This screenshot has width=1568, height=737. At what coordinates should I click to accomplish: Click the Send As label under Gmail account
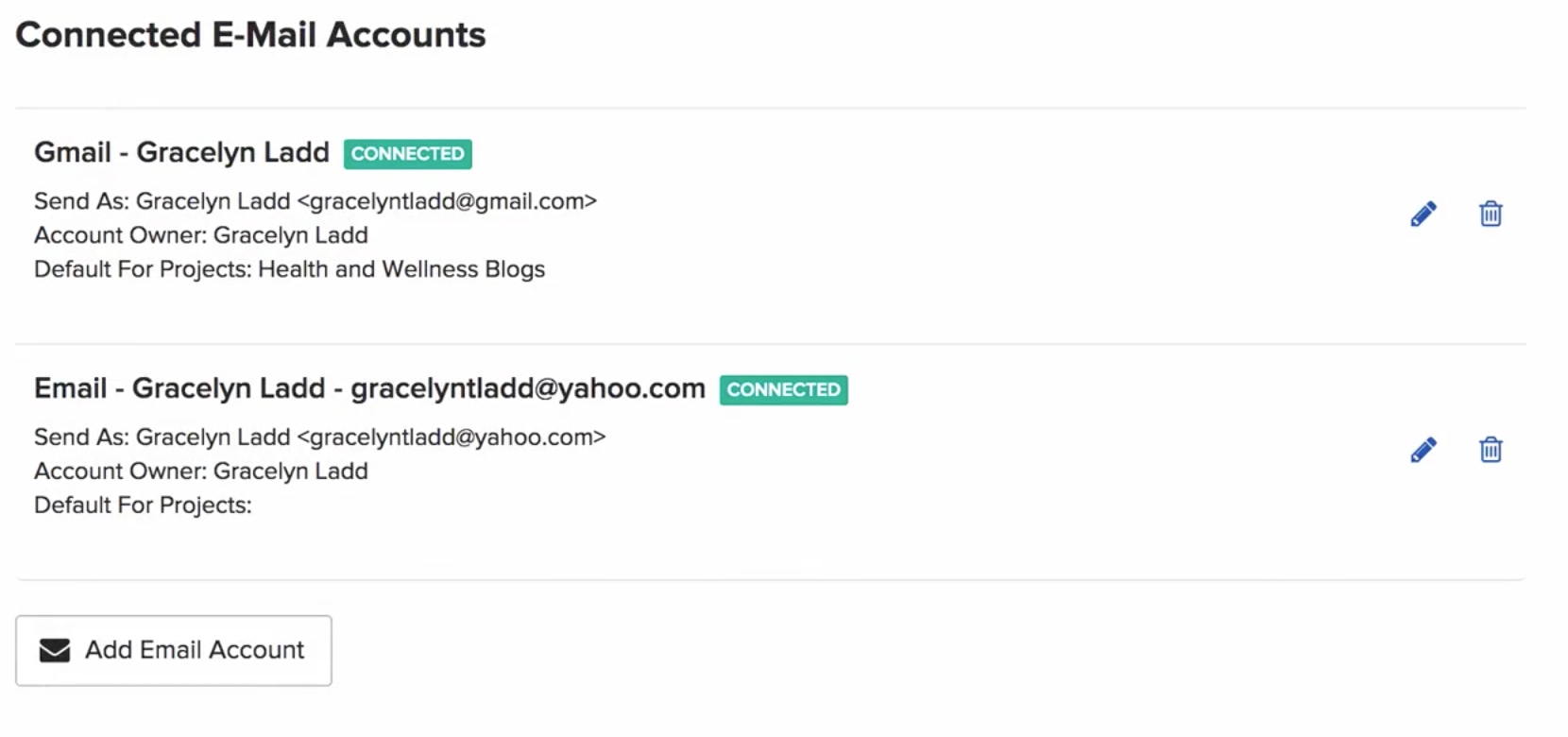click(x=81, y=201)
